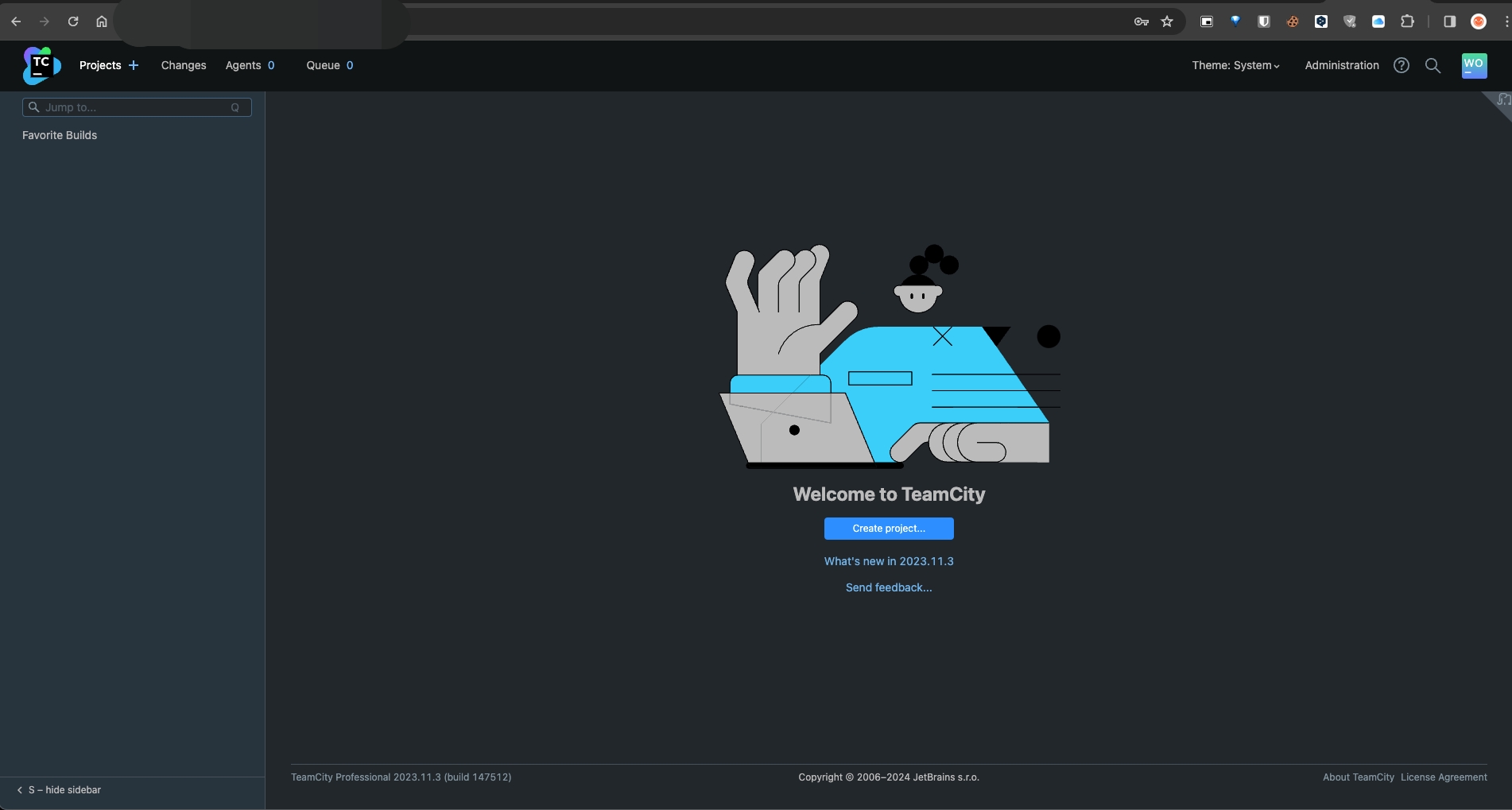
Task: Open the License Agreement link
Action: 1444,777
